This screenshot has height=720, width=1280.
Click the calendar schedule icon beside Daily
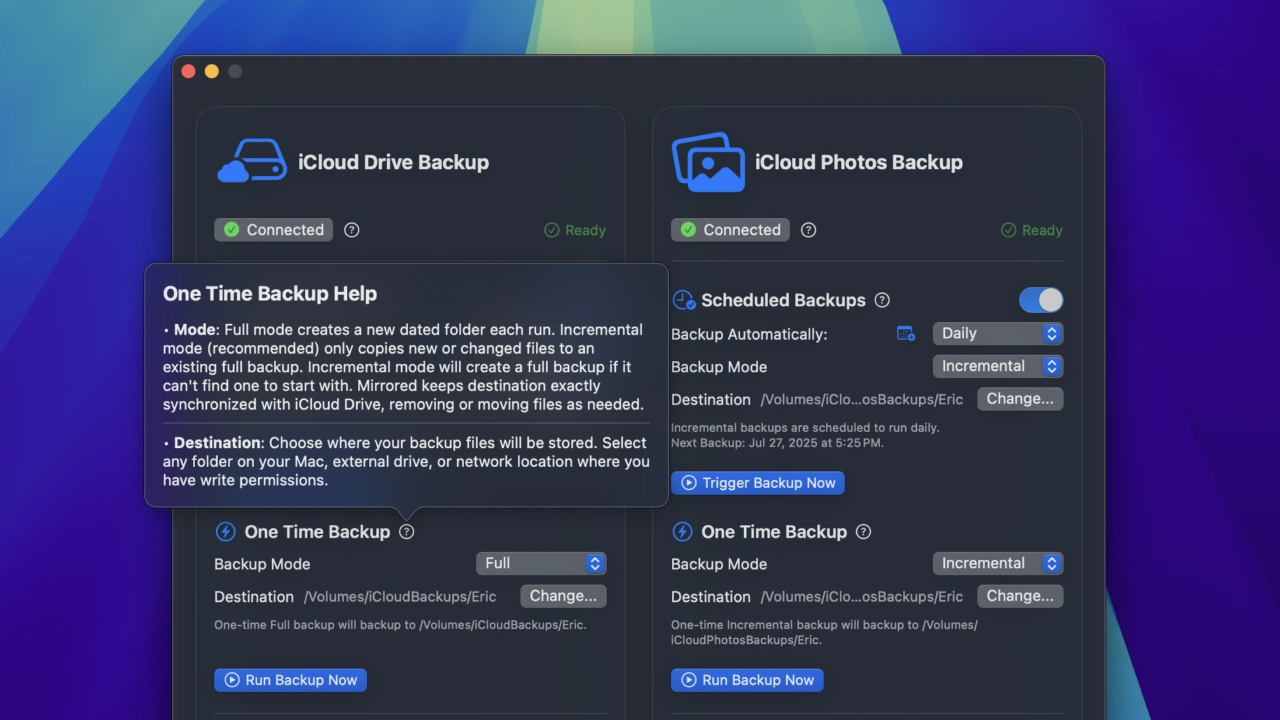[906, 334]
